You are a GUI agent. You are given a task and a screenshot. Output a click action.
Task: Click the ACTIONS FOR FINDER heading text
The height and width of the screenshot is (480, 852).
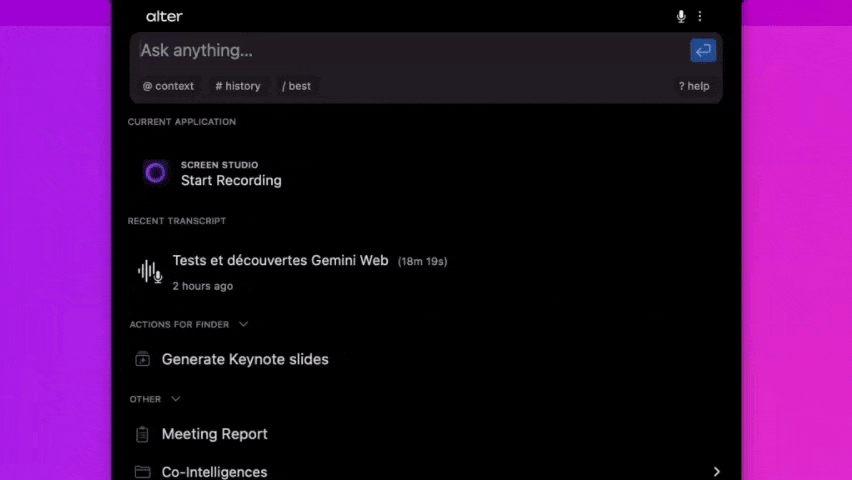point(179,325)
